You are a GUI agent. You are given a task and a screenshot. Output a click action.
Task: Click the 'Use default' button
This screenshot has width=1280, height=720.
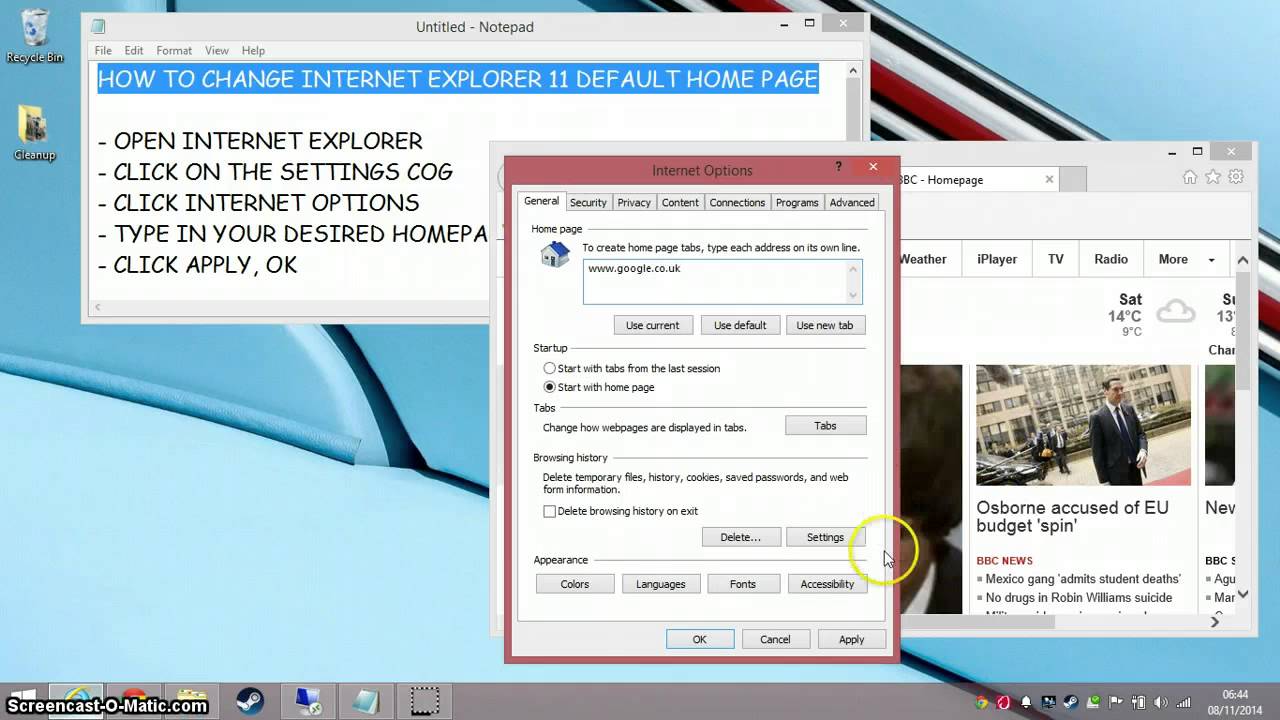[740, 325]
